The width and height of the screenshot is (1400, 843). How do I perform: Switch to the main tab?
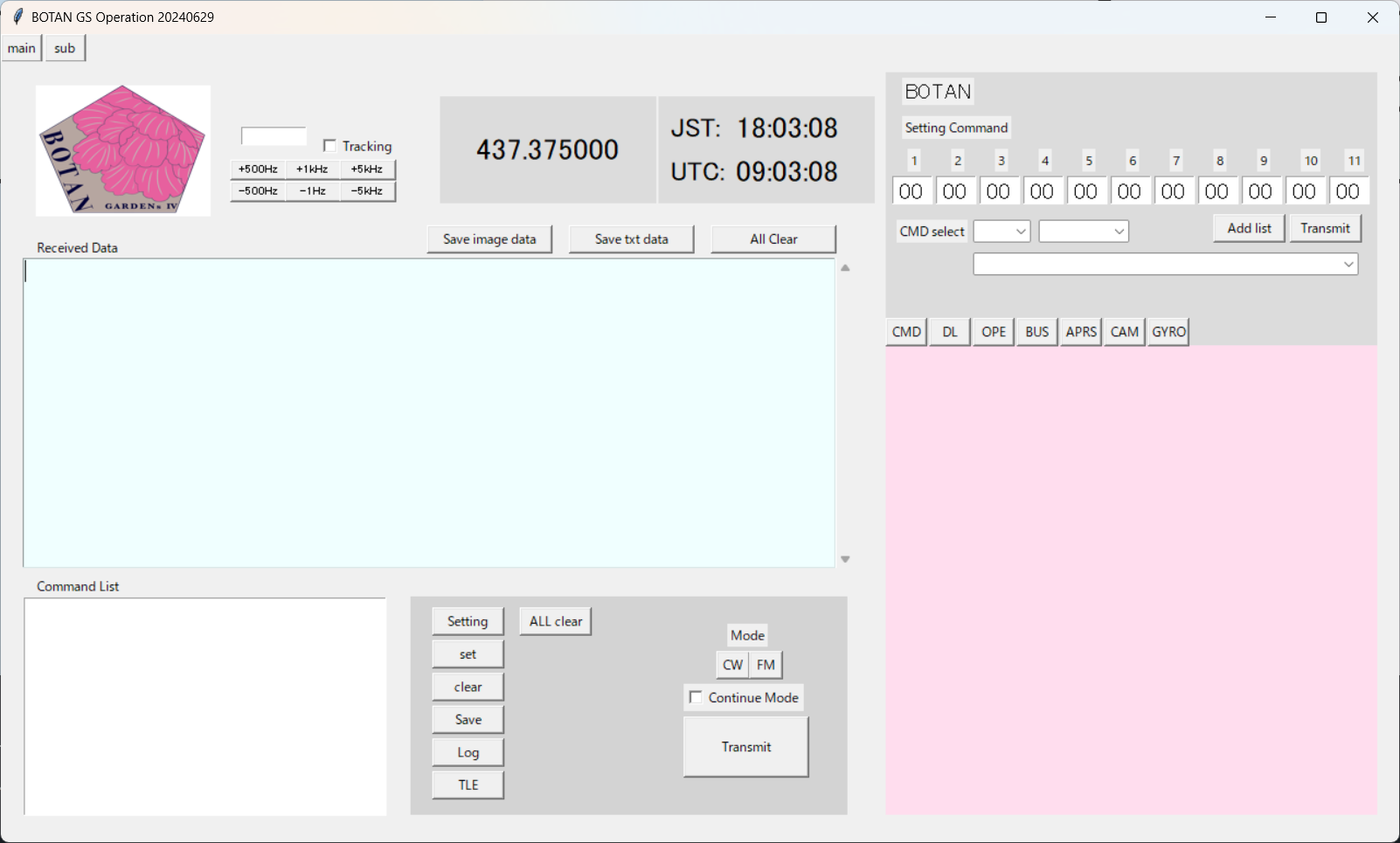[x=21, y=47]
